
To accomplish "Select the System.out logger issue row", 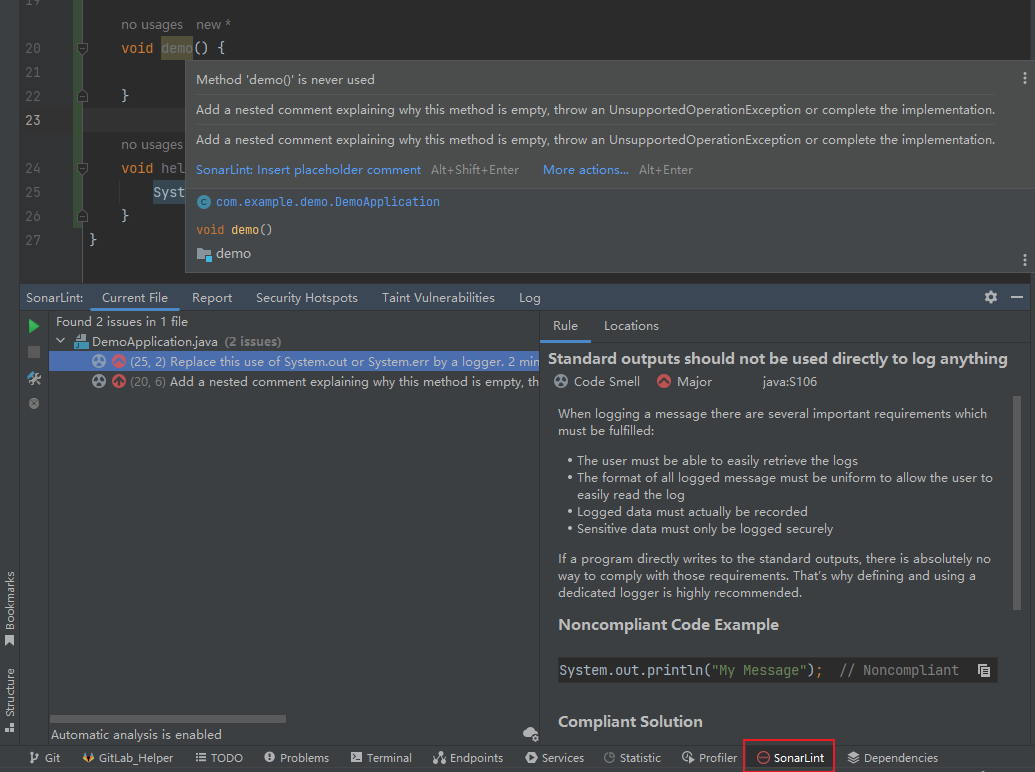I will pos(294,362).
